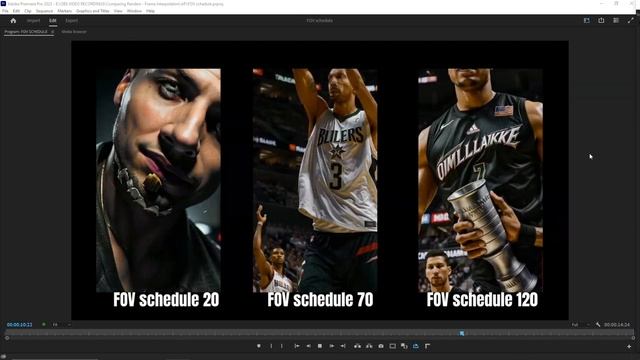Stop playback in the Program monitor
The image size is (640, 360).
[320, 346]
